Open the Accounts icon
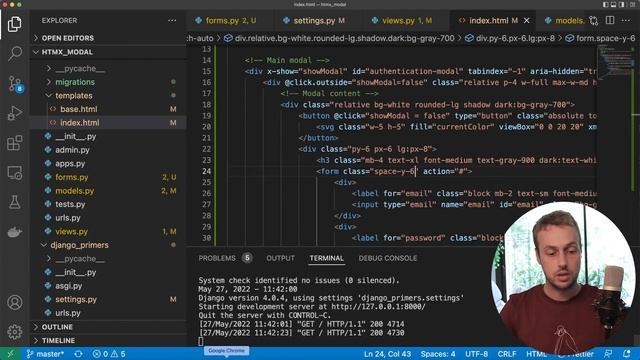This screenshot has width=640, height=360. (x=15, y=302)
